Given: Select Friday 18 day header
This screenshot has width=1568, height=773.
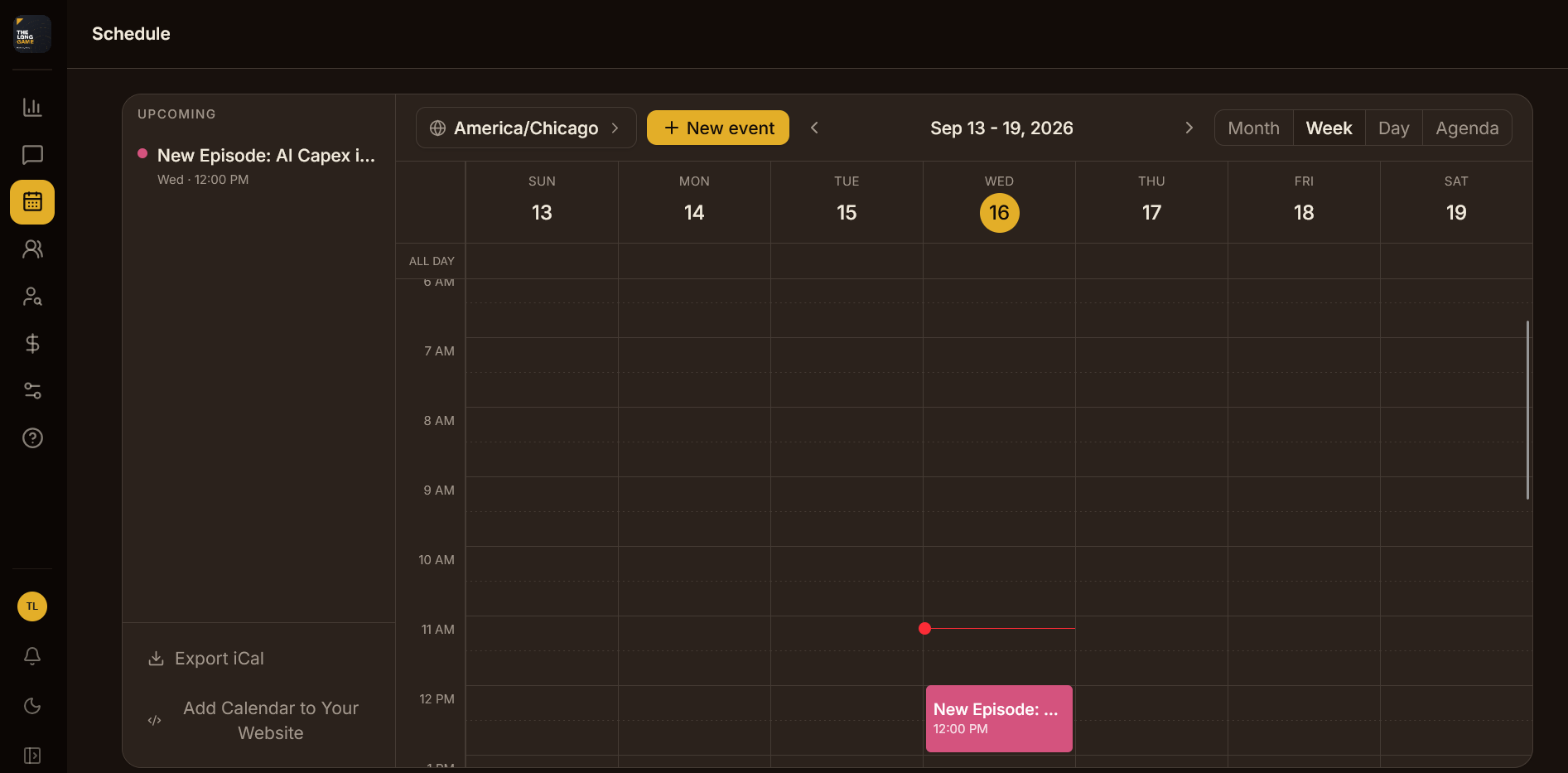Looking at the screenshot, I should pos(1304,201).
